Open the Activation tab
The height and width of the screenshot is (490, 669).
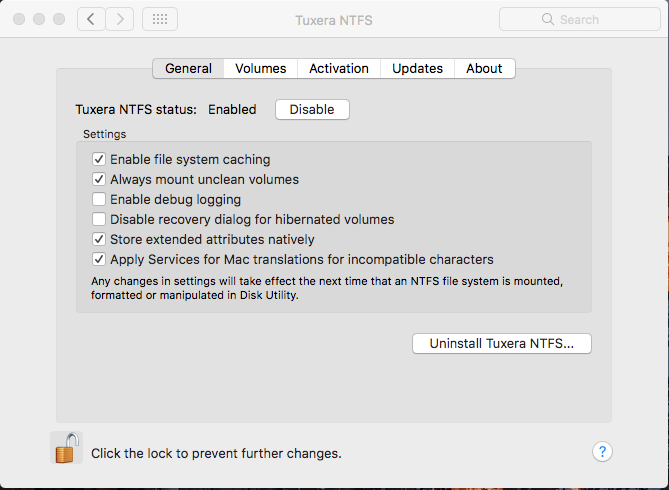(x=339, y=68)
